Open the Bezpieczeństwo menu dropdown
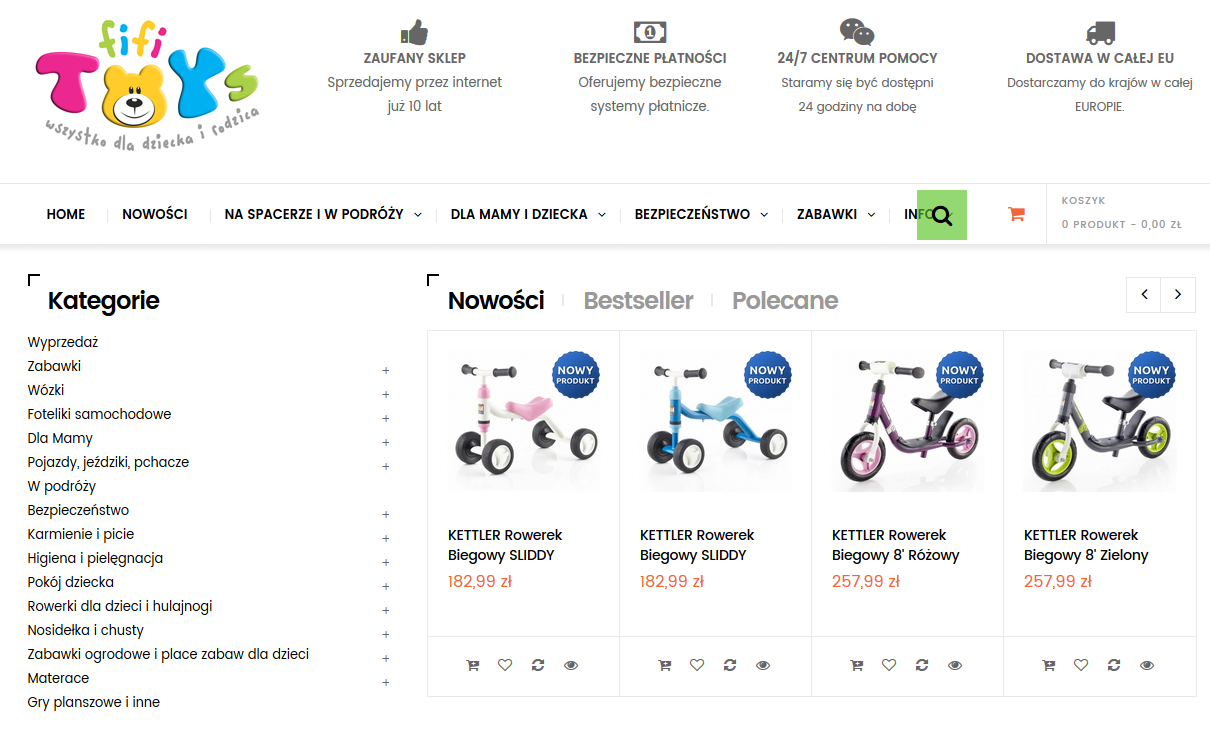This screenshot has height=737, width=1210. [x=701, y=214]
